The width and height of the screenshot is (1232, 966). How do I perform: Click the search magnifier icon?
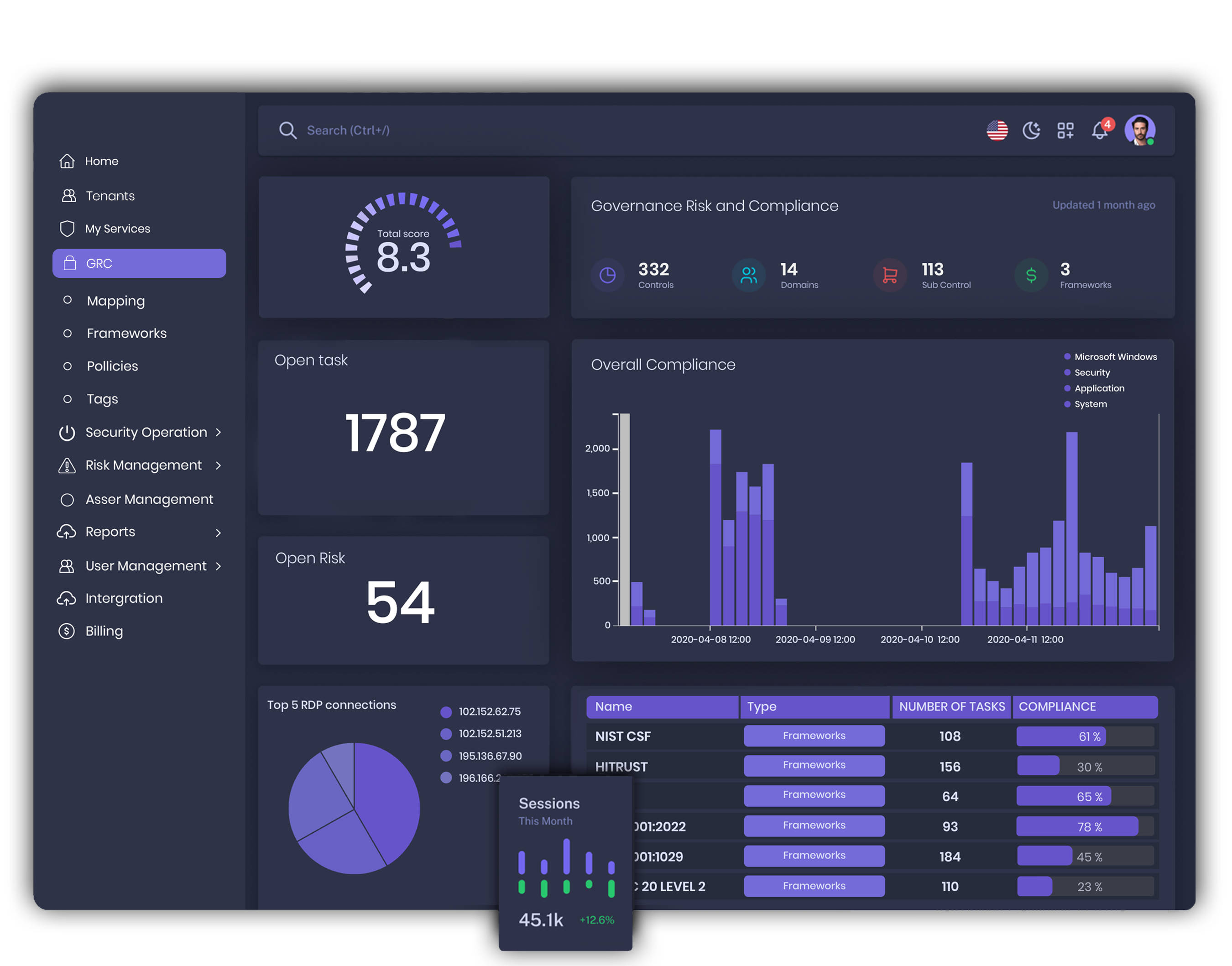288,131
